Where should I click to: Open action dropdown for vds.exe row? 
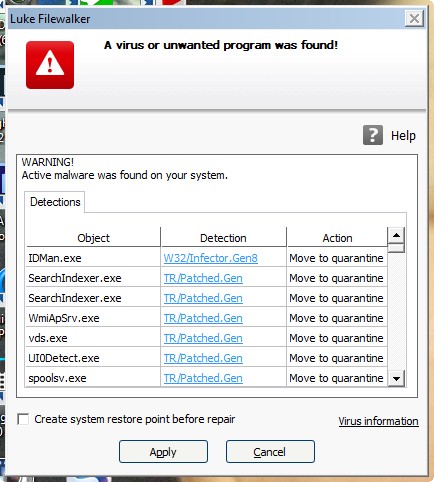[337, 338]
